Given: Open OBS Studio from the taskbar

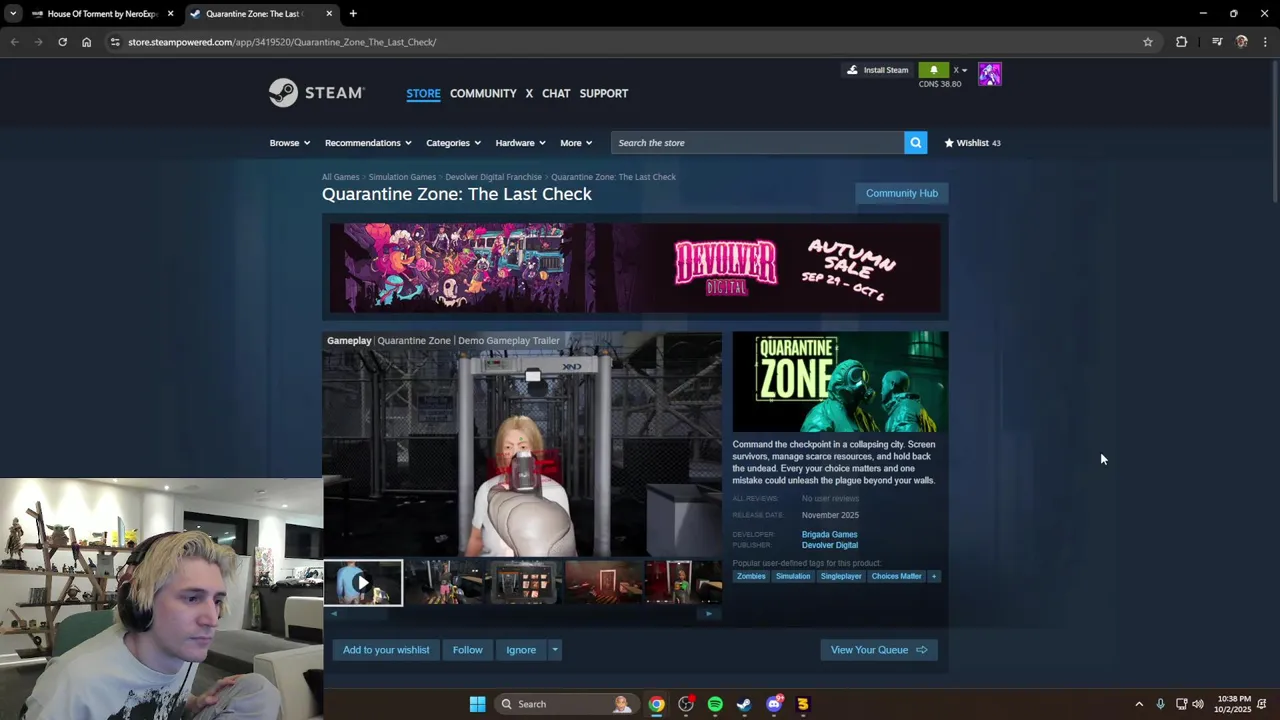Looking at the screenshot, I should pos(686,704).
